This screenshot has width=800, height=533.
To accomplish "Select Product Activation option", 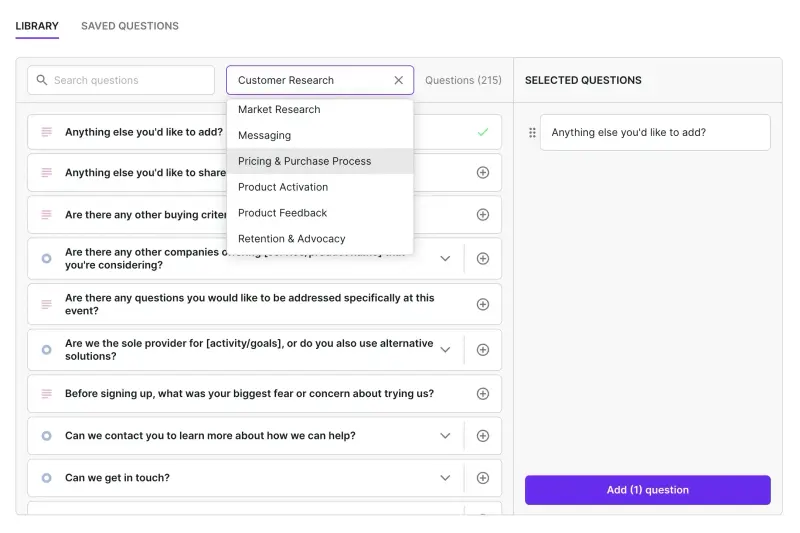I will pos(320,187).
